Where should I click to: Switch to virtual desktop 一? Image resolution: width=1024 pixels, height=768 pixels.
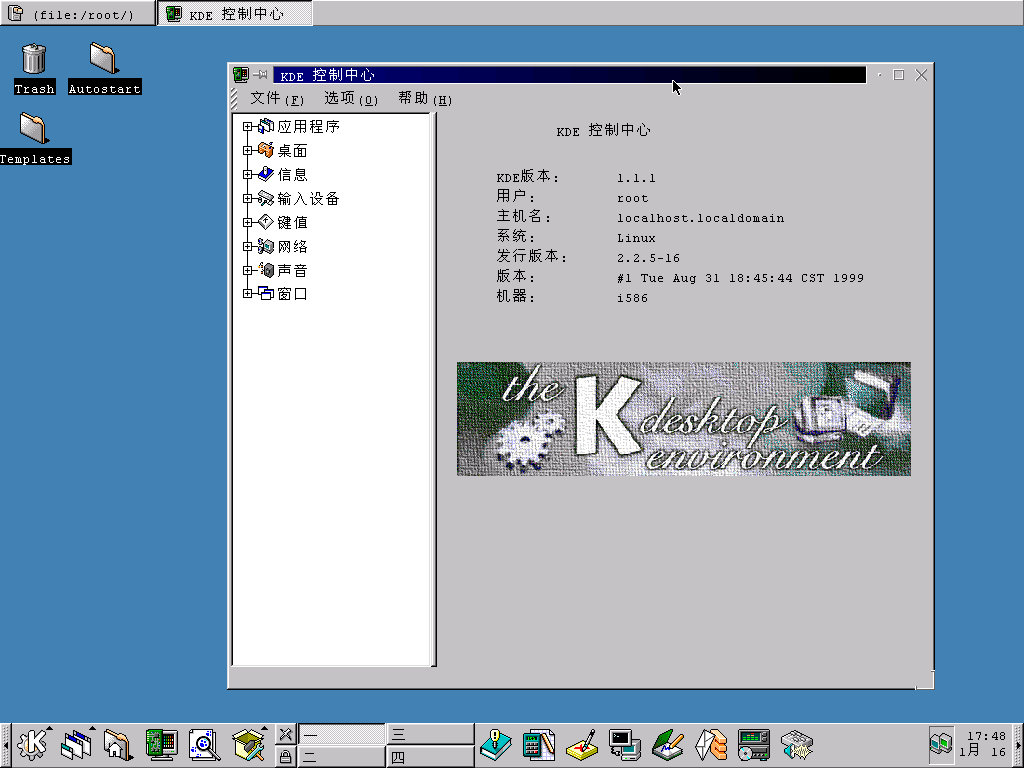click(x=342, y=735)
